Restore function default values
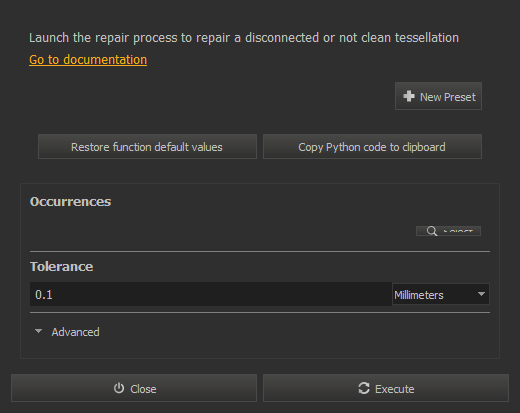 click(147, 147)
